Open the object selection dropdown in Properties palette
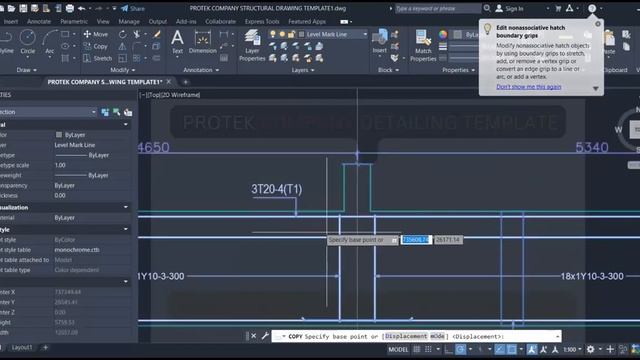Viewport: 640px width, 360px height. coord(48,112)
